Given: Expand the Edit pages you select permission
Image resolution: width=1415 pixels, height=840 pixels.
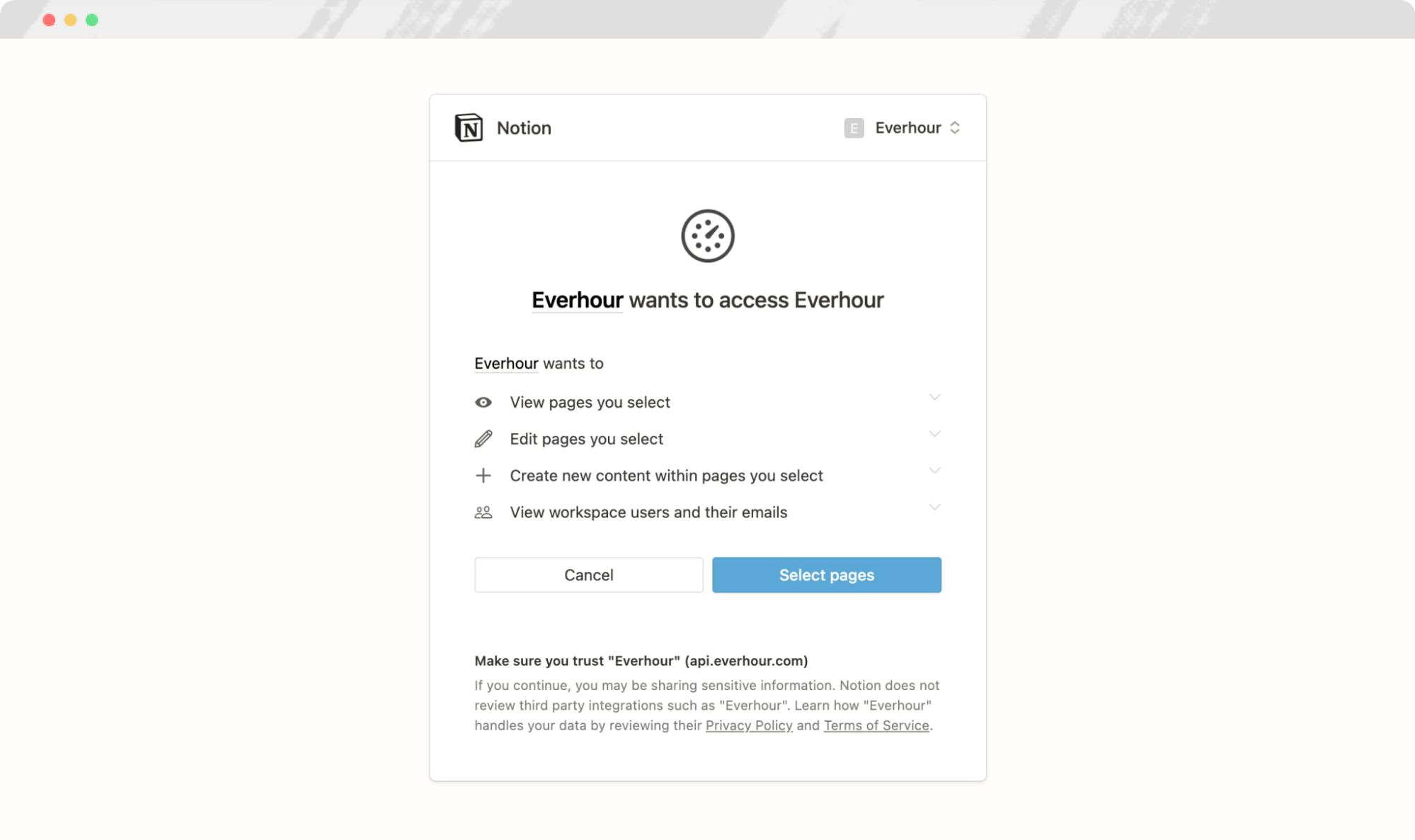Looking at the screenshot, I should point(935,434).
